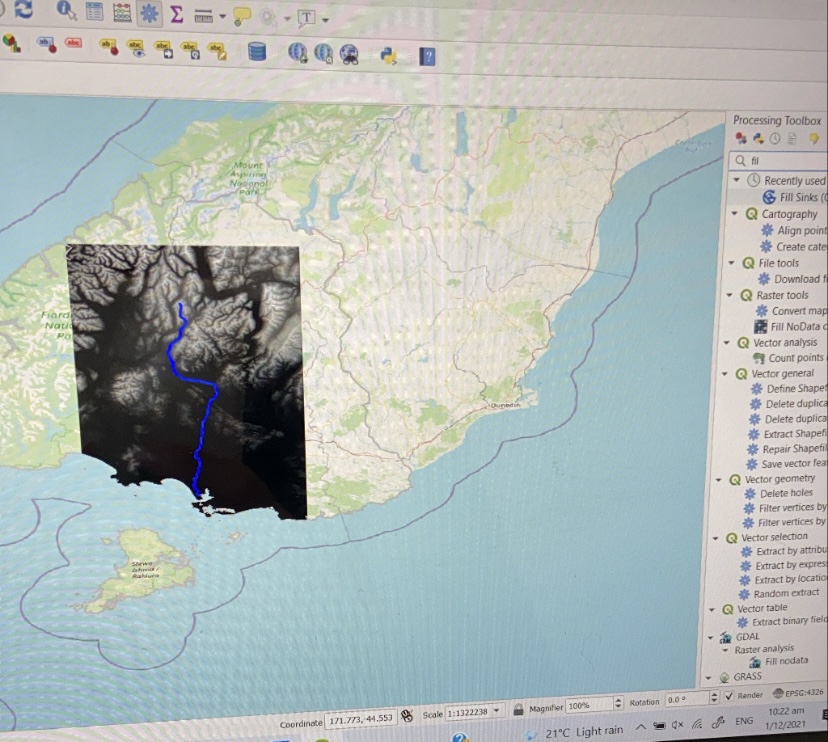Select the Random extract algorithm
The height and width of the screenshot is (742, 828).
(x=780, y=593)
